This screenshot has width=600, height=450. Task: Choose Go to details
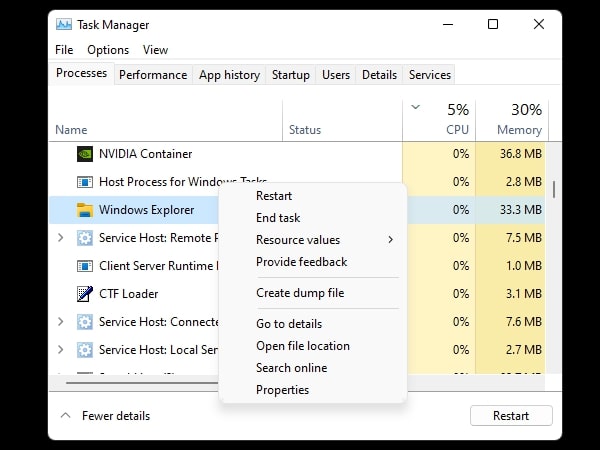coord(289,324)
